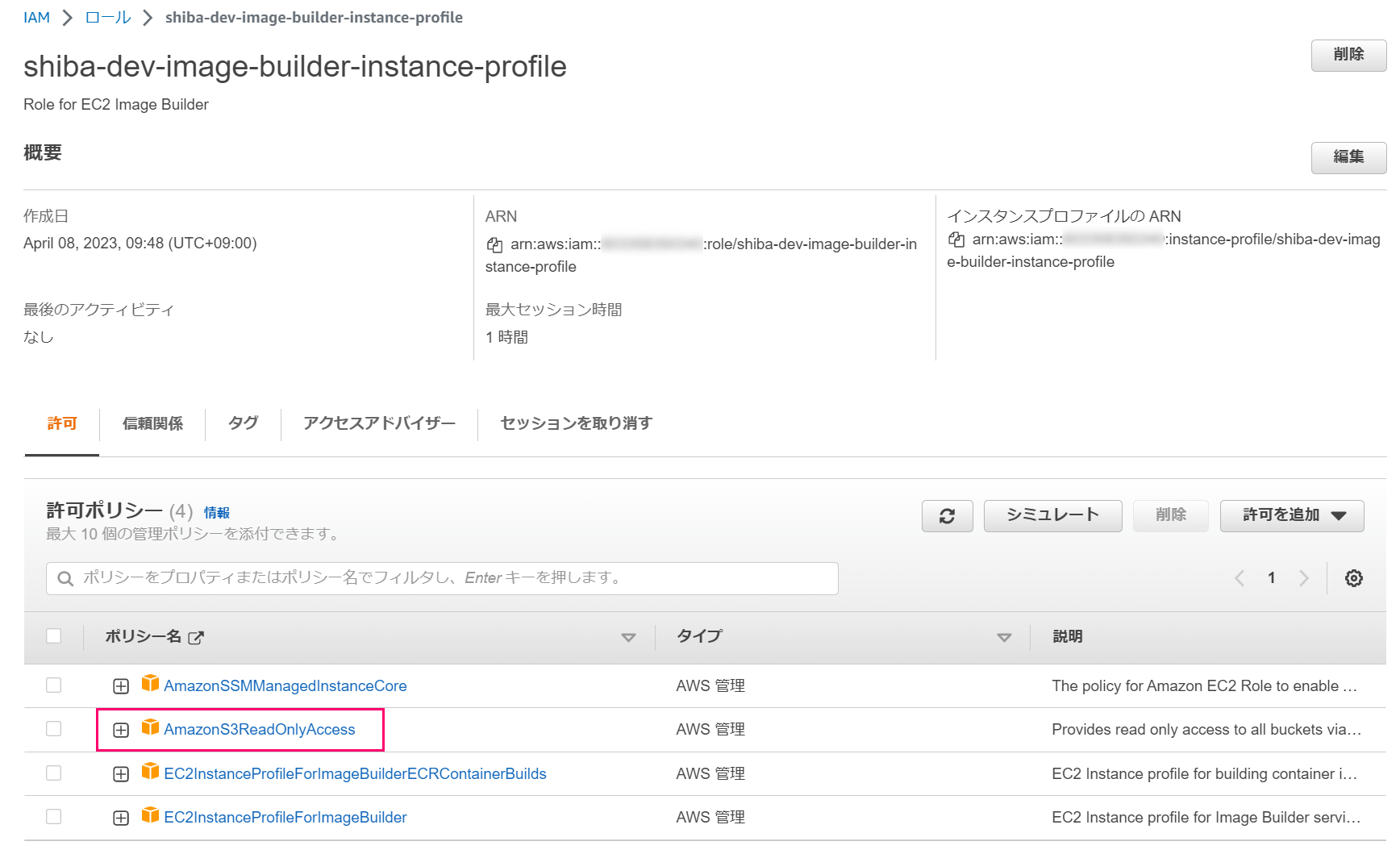Image resolution: width=1400 pixels, height=854 pixels.
Task: Click search magnifier icon in policy filter
Action: click(66, 579)
